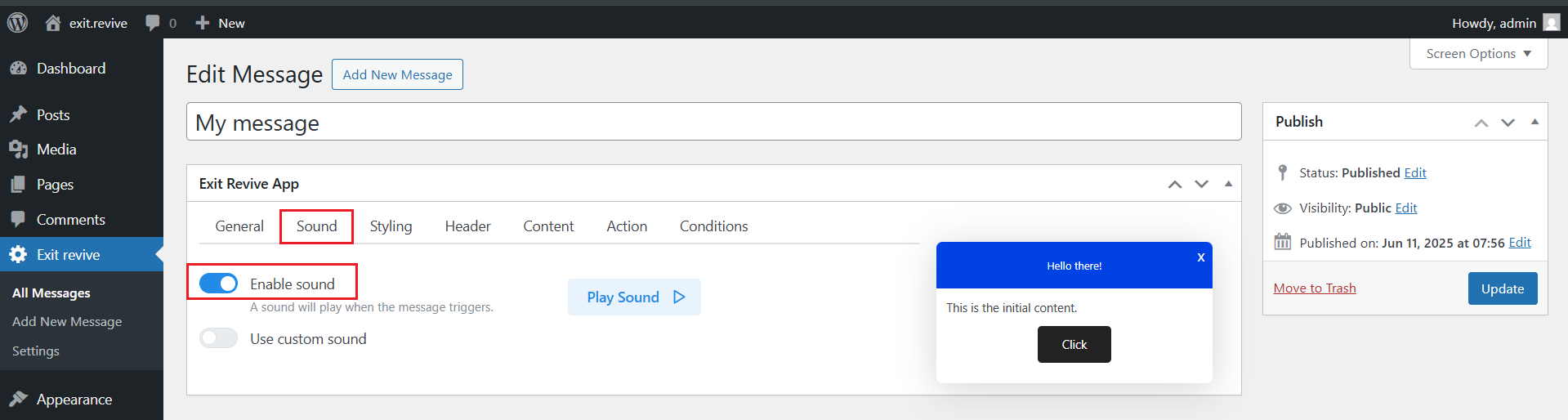Open the exit.revive site home icon
This screenshot has height=420, width=1568.
[53, 23]
